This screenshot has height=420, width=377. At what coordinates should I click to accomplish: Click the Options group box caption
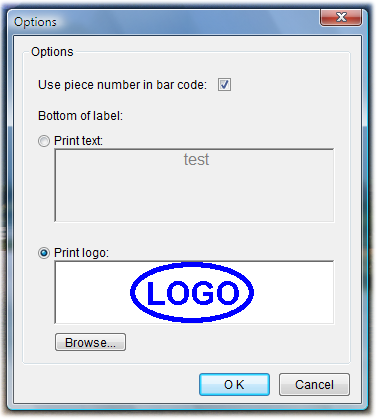(x=52, y=52)
